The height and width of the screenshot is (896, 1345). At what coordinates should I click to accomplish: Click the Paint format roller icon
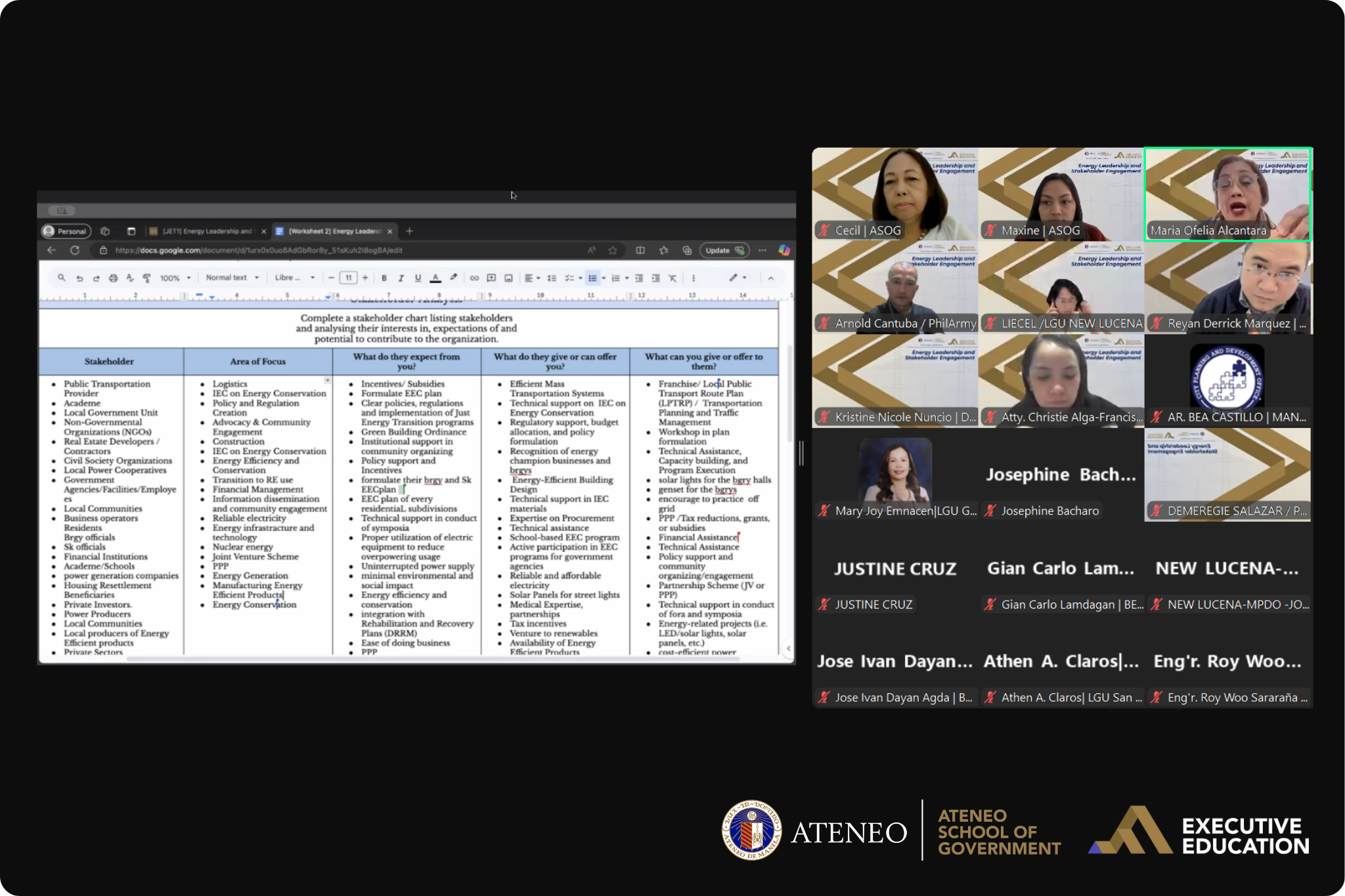[146, 278]
